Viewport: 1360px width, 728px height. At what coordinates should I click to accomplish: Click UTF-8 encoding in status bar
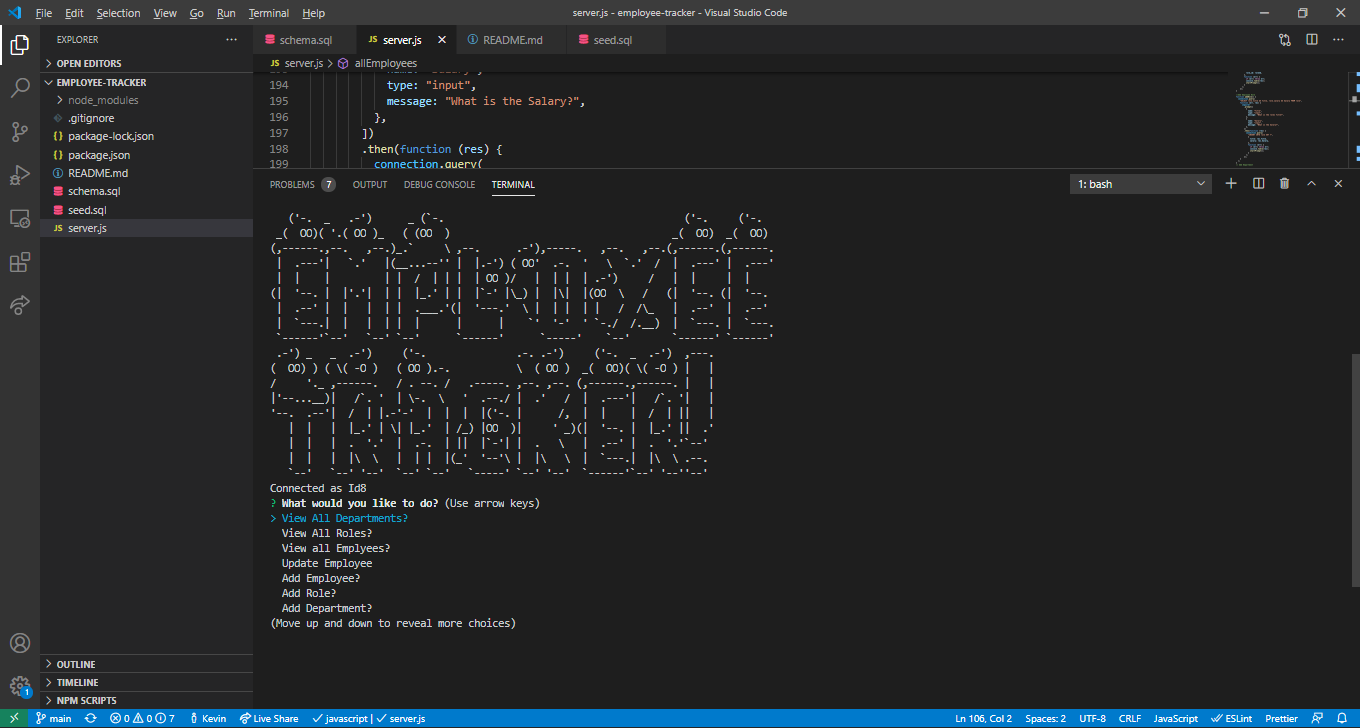1092,719
